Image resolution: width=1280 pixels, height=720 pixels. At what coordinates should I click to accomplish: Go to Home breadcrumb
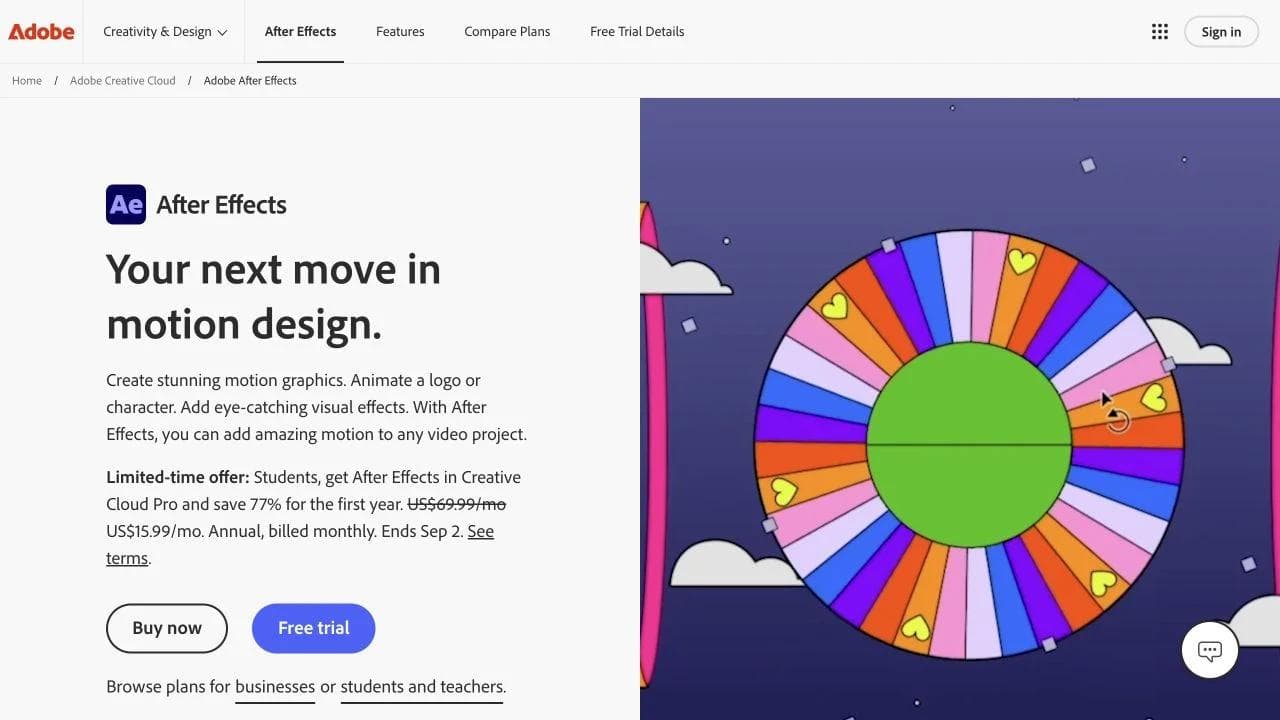[27, 81]
